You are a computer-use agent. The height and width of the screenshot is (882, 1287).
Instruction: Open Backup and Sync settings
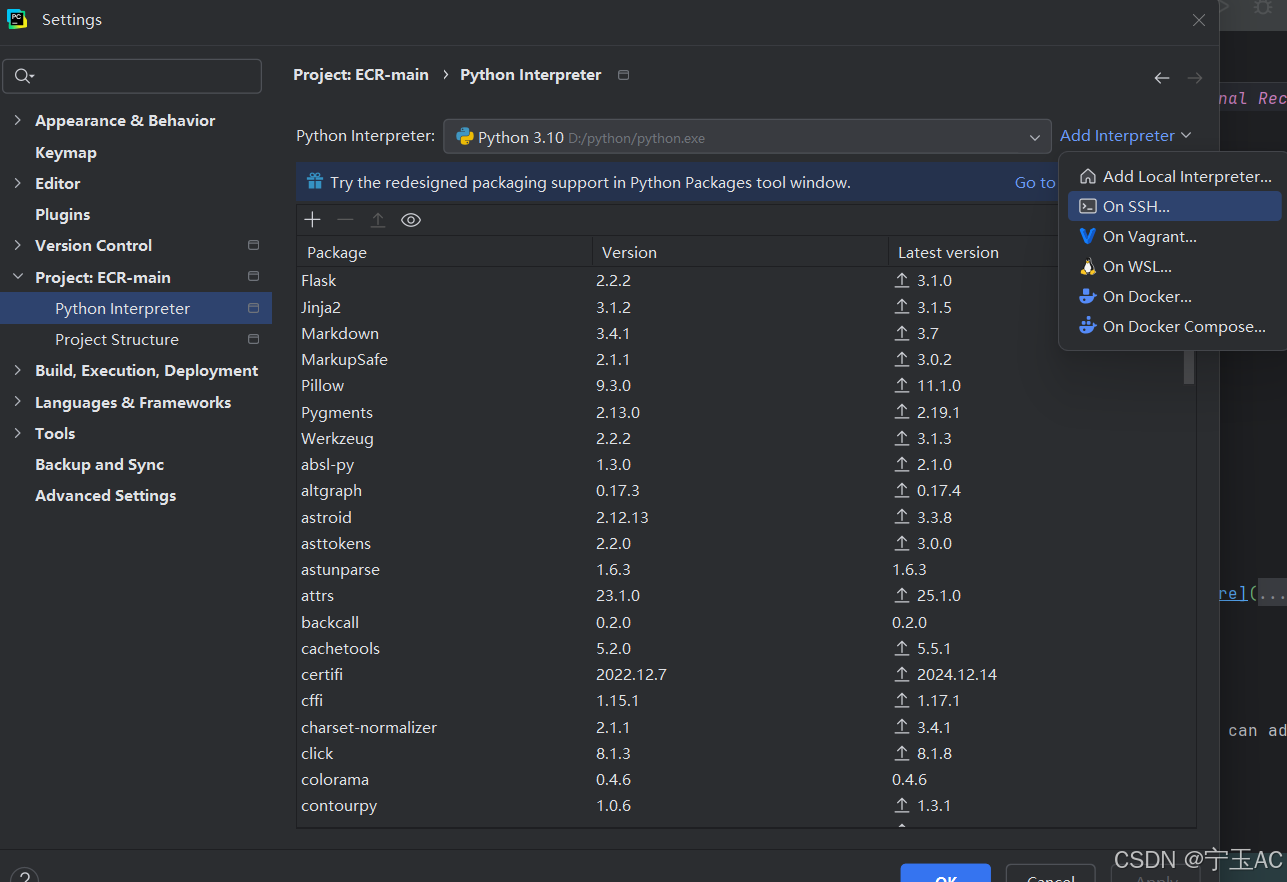(x=99, y=464)
